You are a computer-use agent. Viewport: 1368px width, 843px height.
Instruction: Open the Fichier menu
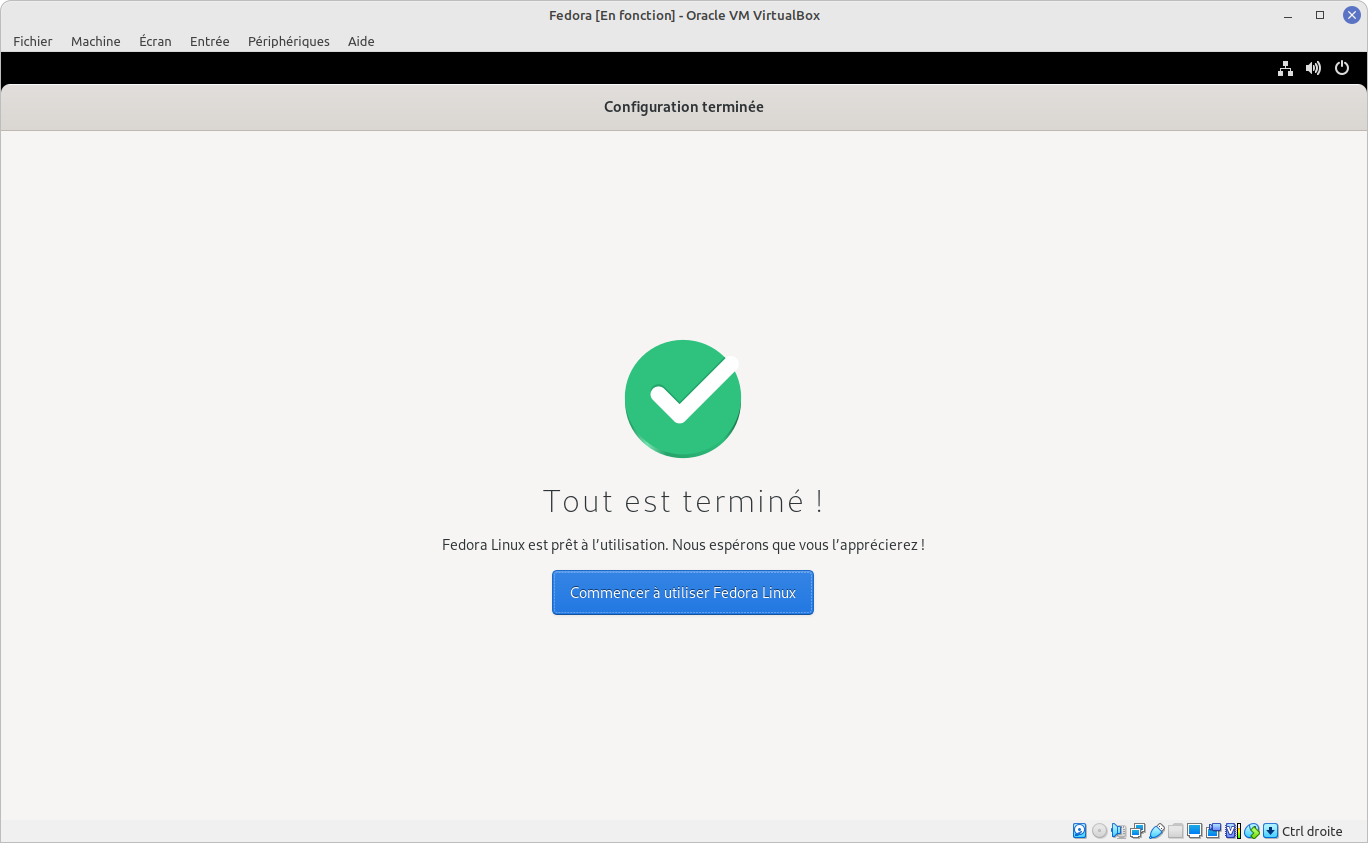[x=33, y=41]
